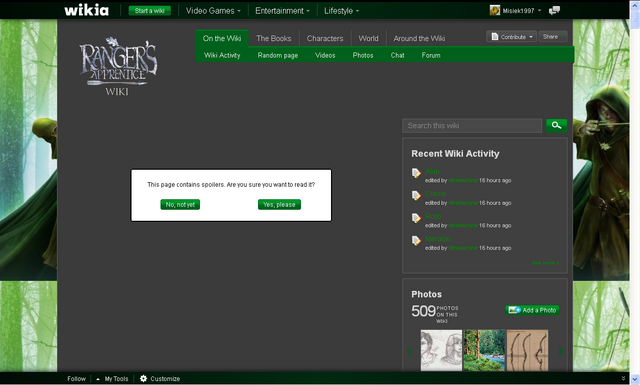This screenshot has width=640, height=385.
Task: Click the edit icon beside Rollo
Action: (x=416, y=218)
